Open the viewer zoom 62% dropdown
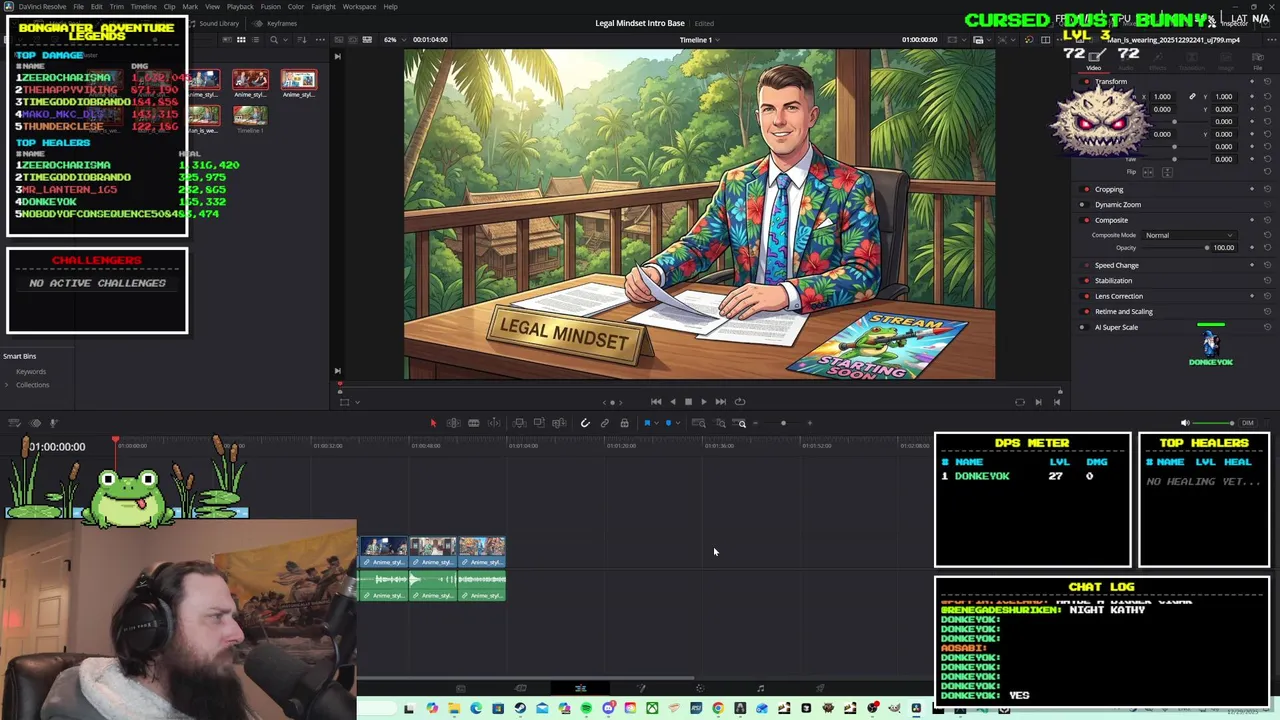Image resolution: width=1280 pixels, height=720 pixels. (395, 39)
